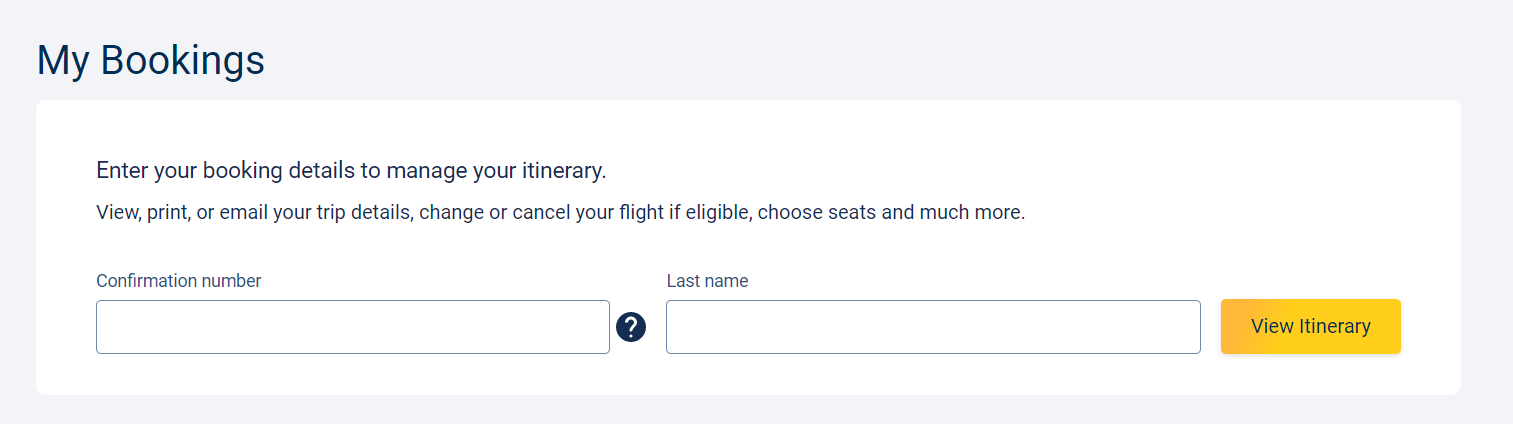Click 'Enter your booking details' text
Screen dimensions: 1513x424
(225, 171)
